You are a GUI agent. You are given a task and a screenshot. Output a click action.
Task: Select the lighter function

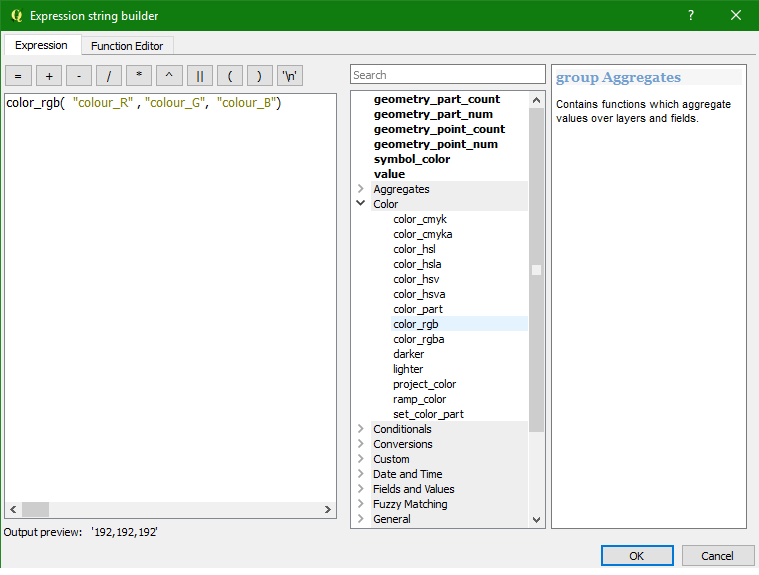(408, 369)
